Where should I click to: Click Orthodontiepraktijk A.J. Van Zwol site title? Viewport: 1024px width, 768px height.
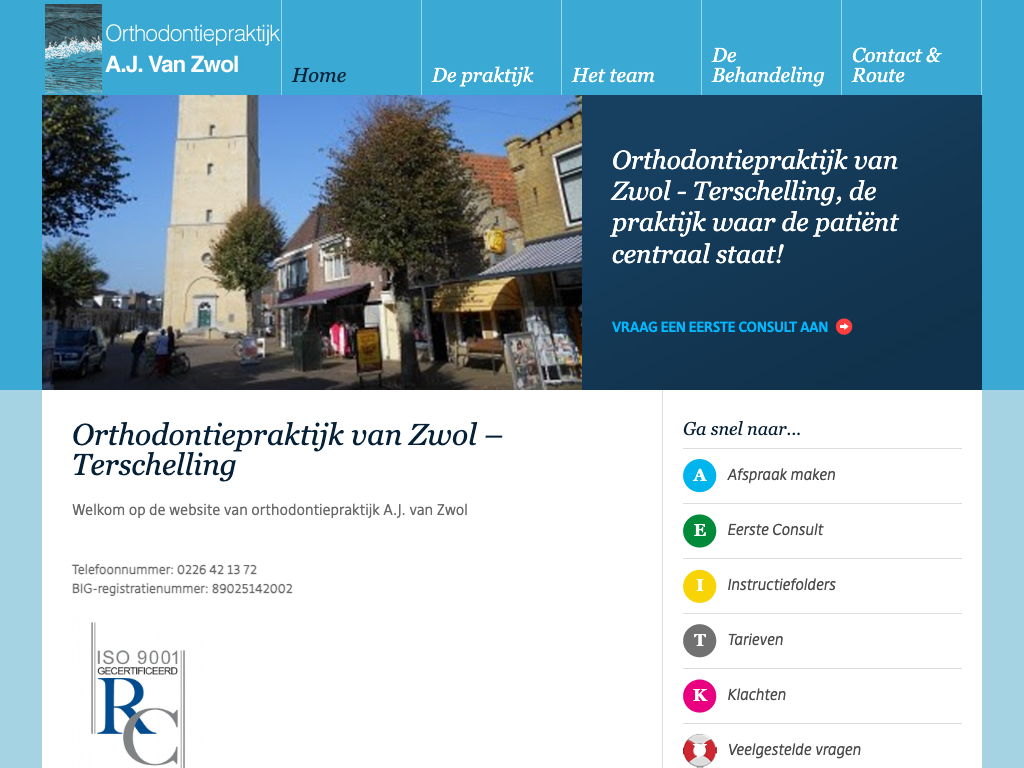pos(192,50)
